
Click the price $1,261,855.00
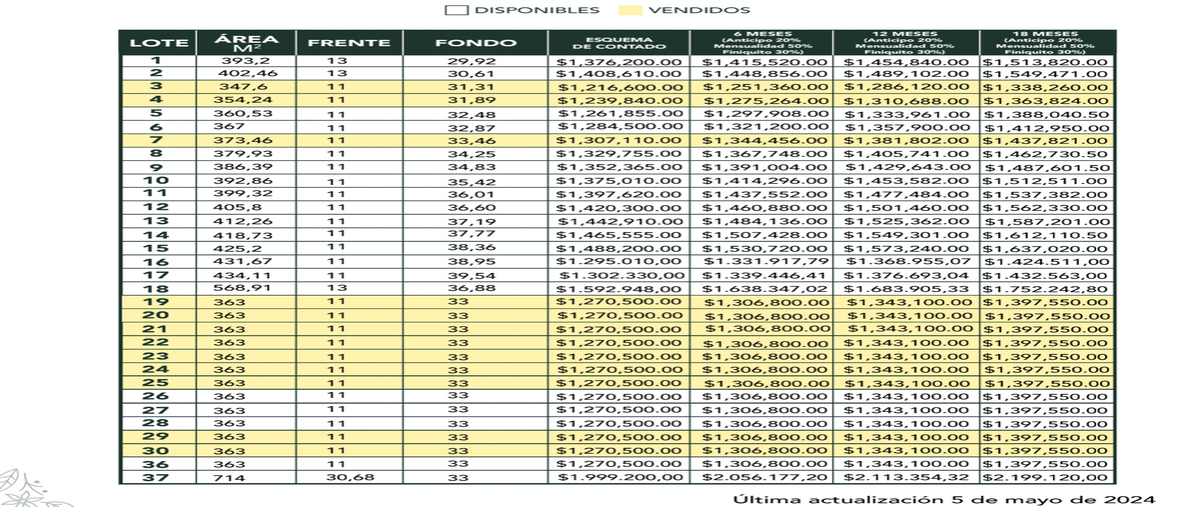point(619,114)
